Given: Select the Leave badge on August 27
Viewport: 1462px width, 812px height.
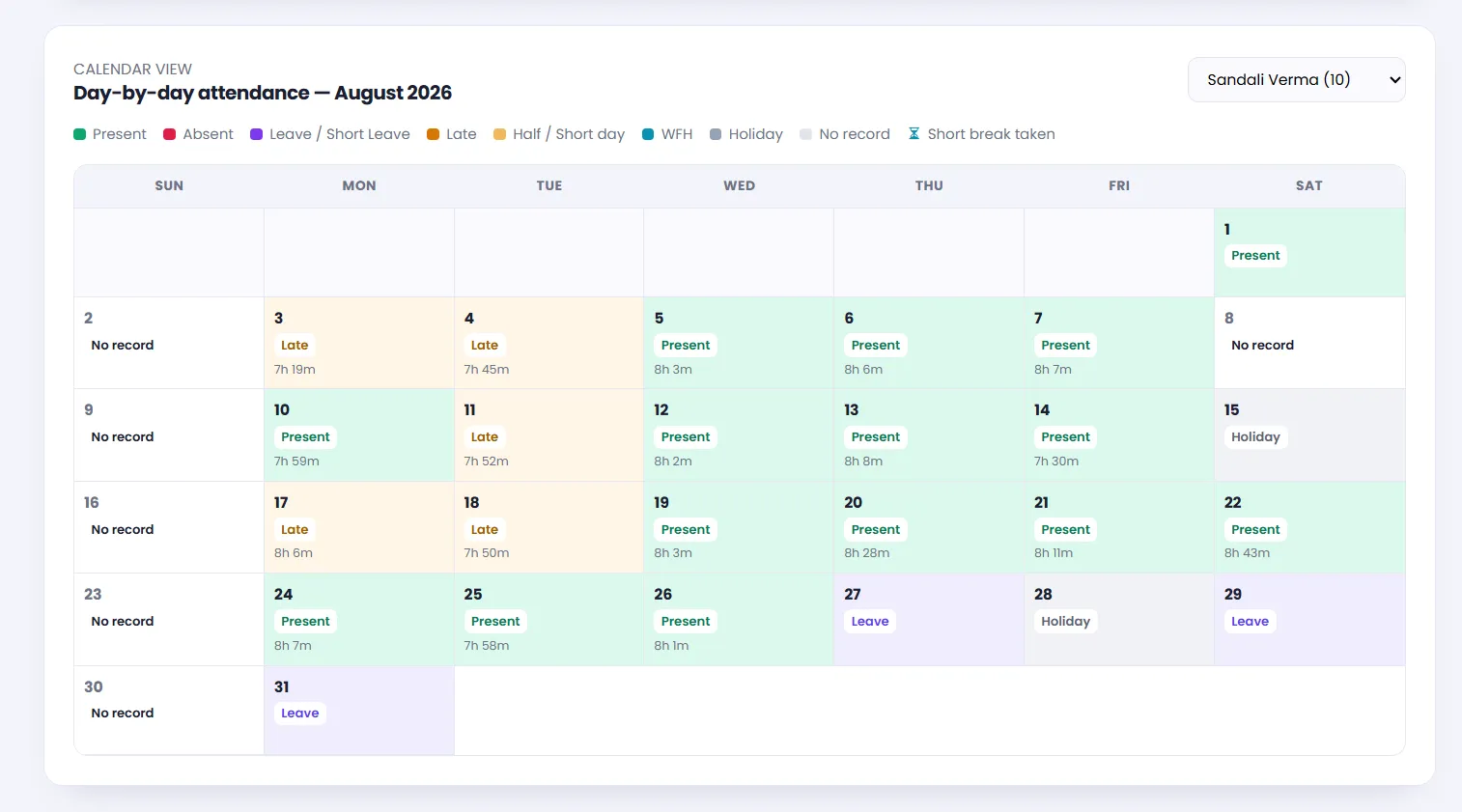Looking at the screenshot, I should click(x=870, y=622).
